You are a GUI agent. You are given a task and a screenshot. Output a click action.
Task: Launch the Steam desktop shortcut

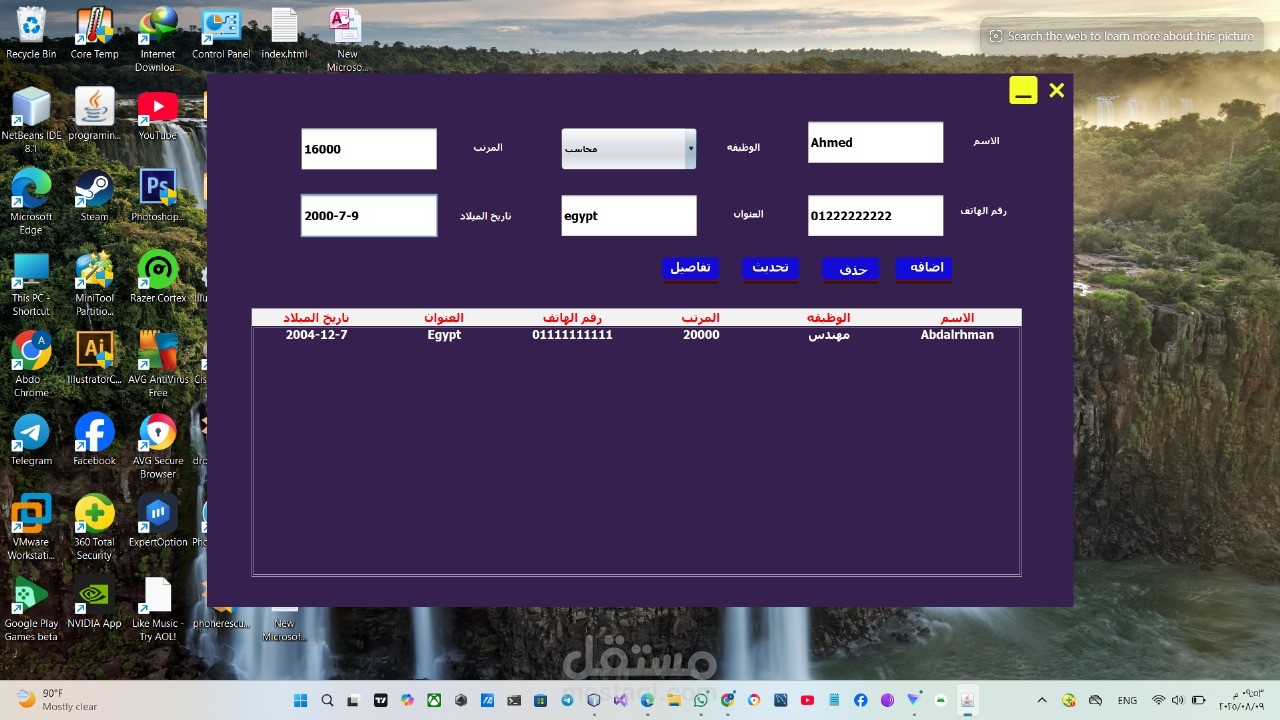[x=94, y=196]
